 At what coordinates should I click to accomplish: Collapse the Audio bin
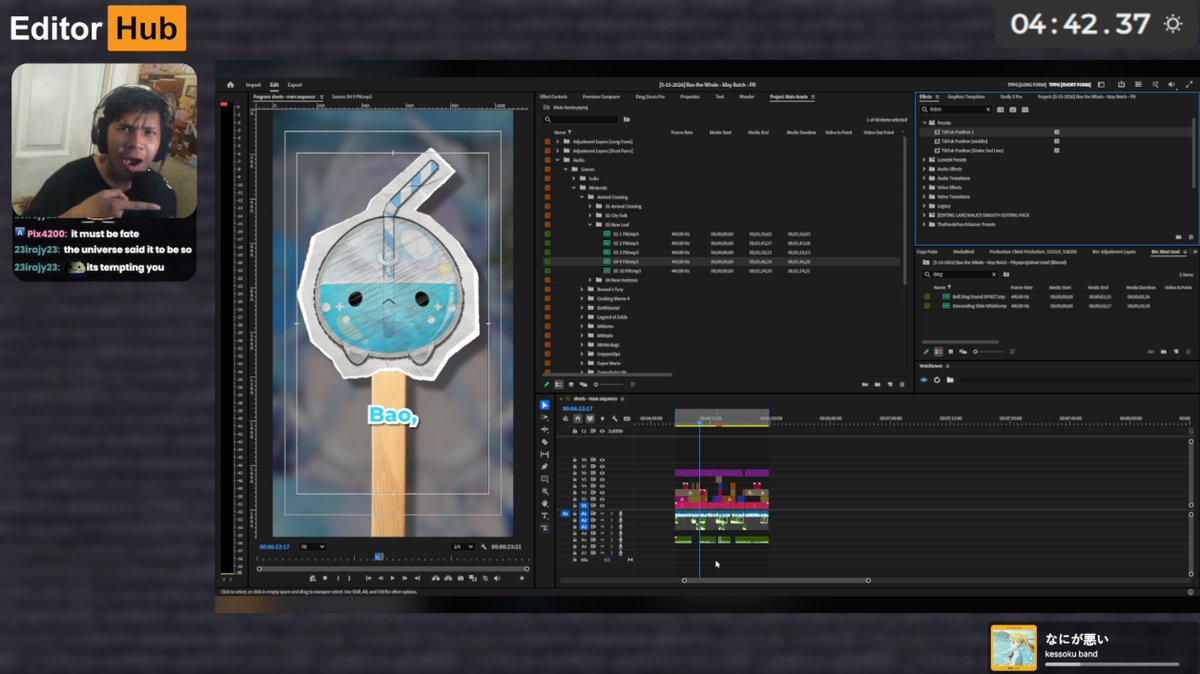(558, 160)
